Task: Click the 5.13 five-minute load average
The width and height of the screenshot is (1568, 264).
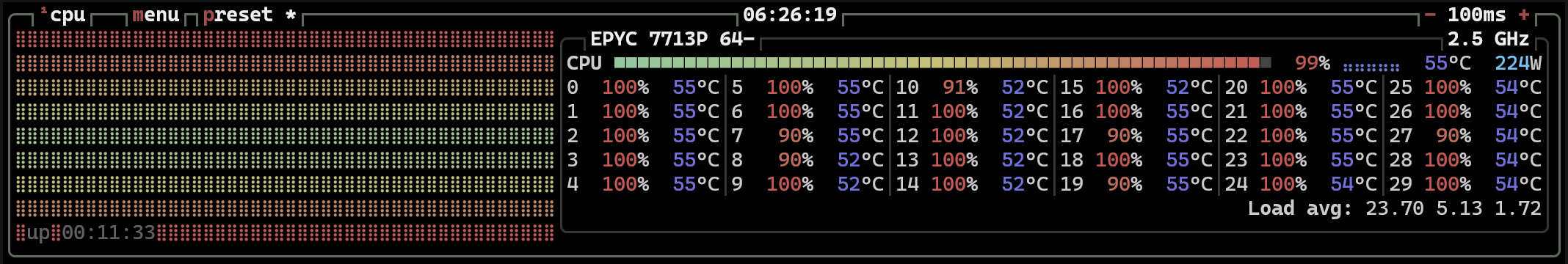Action: tap(1459, 208)
